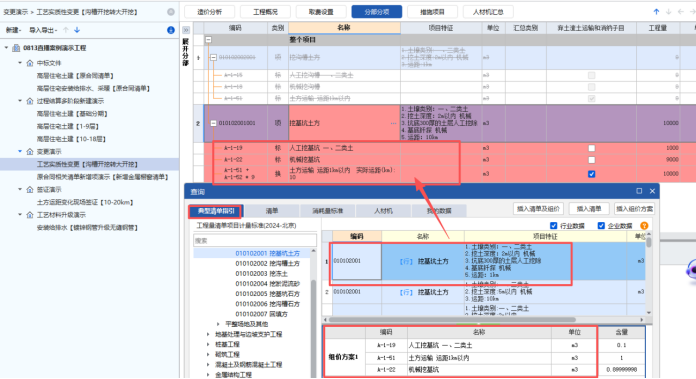Image resolution: width=696 pixels, height=379 pixels.
Task: Click the search field in the query dialog
Action: [255, 241]
